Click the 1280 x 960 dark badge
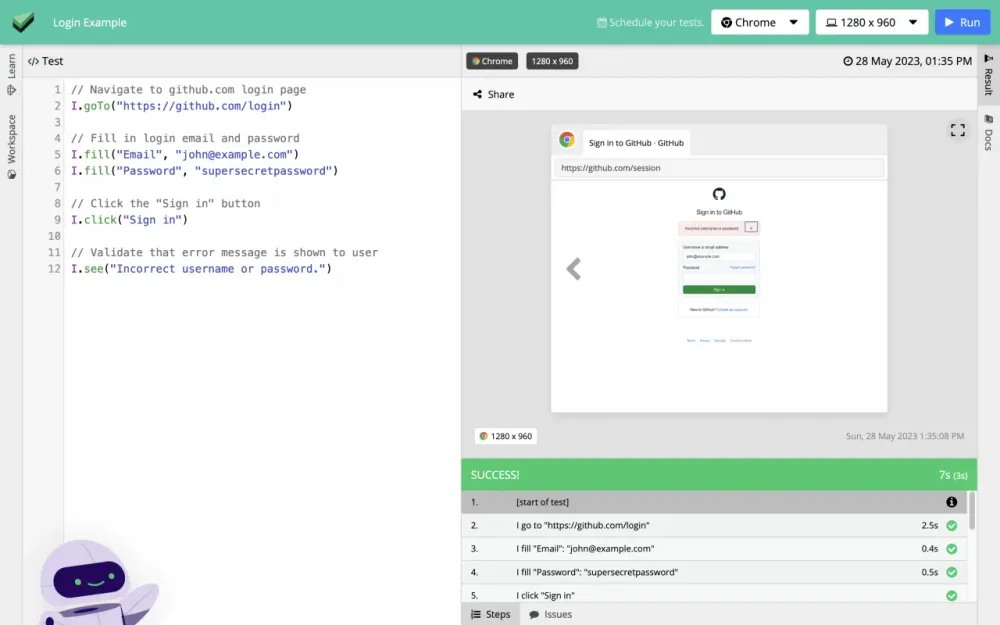Screen dimensions: 1000x625 pyautogui.click(x=552, y=61)
